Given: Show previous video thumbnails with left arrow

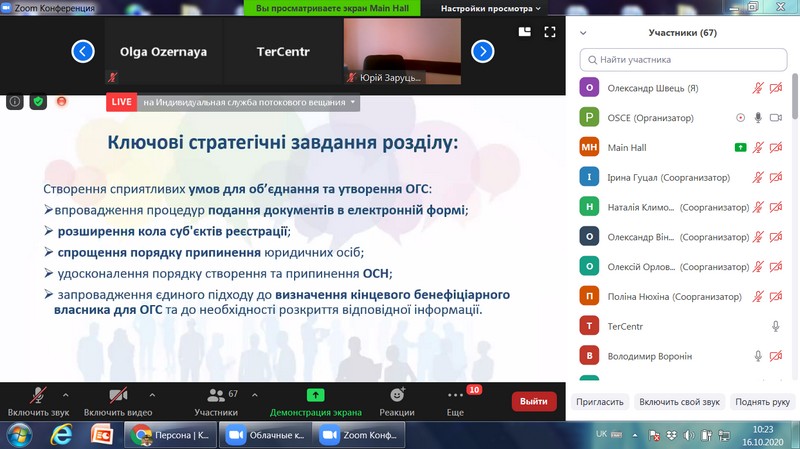Looking at the screenshot, I should [83, 51].
